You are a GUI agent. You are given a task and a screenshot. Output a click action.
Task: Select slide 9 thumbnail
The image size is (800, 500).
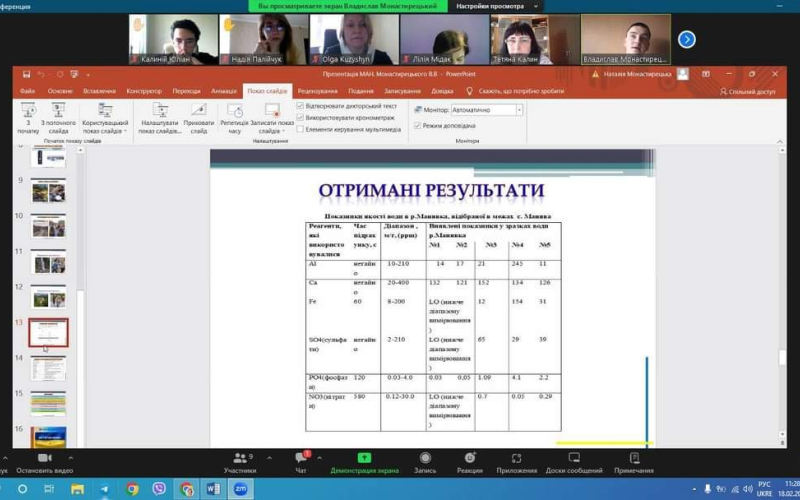click(x=48, y=190)
